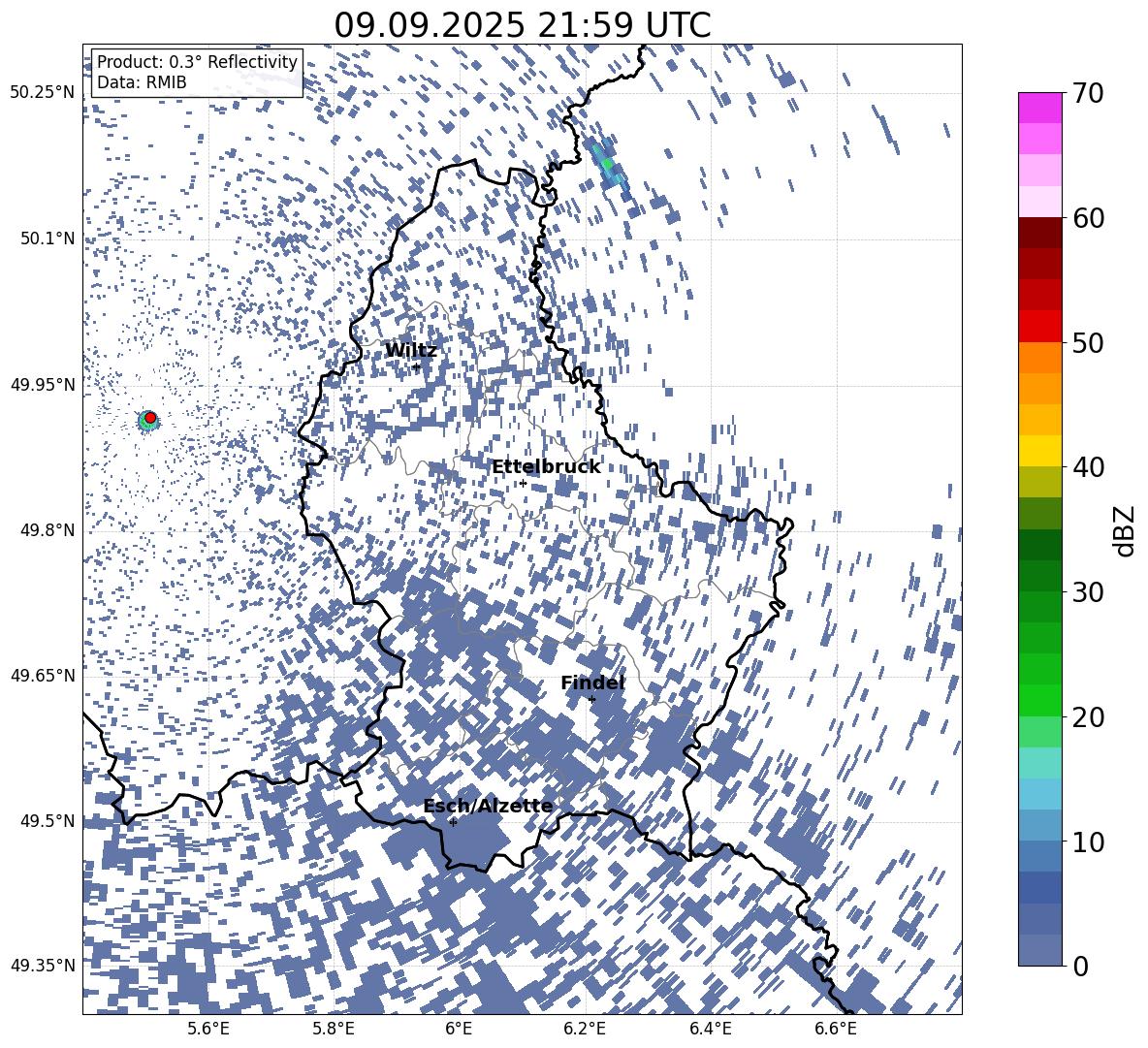Image resolution: width=1148 pixels, height=1048 pixels.
Task: Click the 49.95°N latitude label
Action: coord(43,384)
